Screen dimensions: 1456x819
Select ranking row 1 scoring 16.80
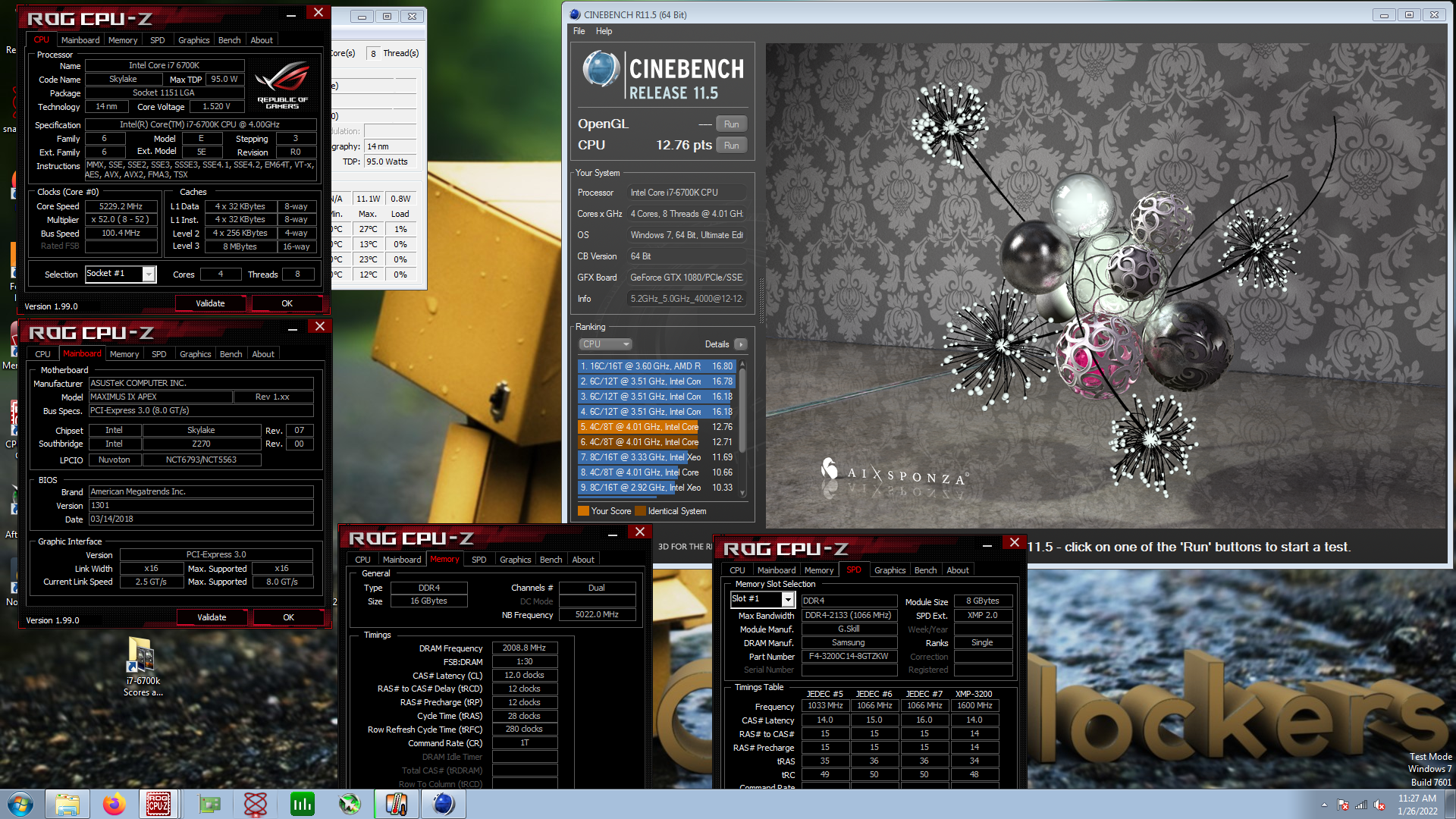(657, 366)
